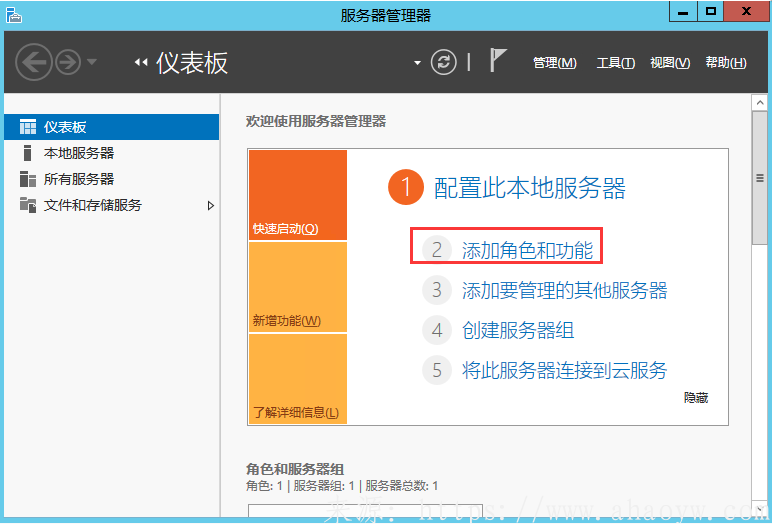Click the 本地服务器 icon in sidebar
772x524 pixels.
coord(27,153)
